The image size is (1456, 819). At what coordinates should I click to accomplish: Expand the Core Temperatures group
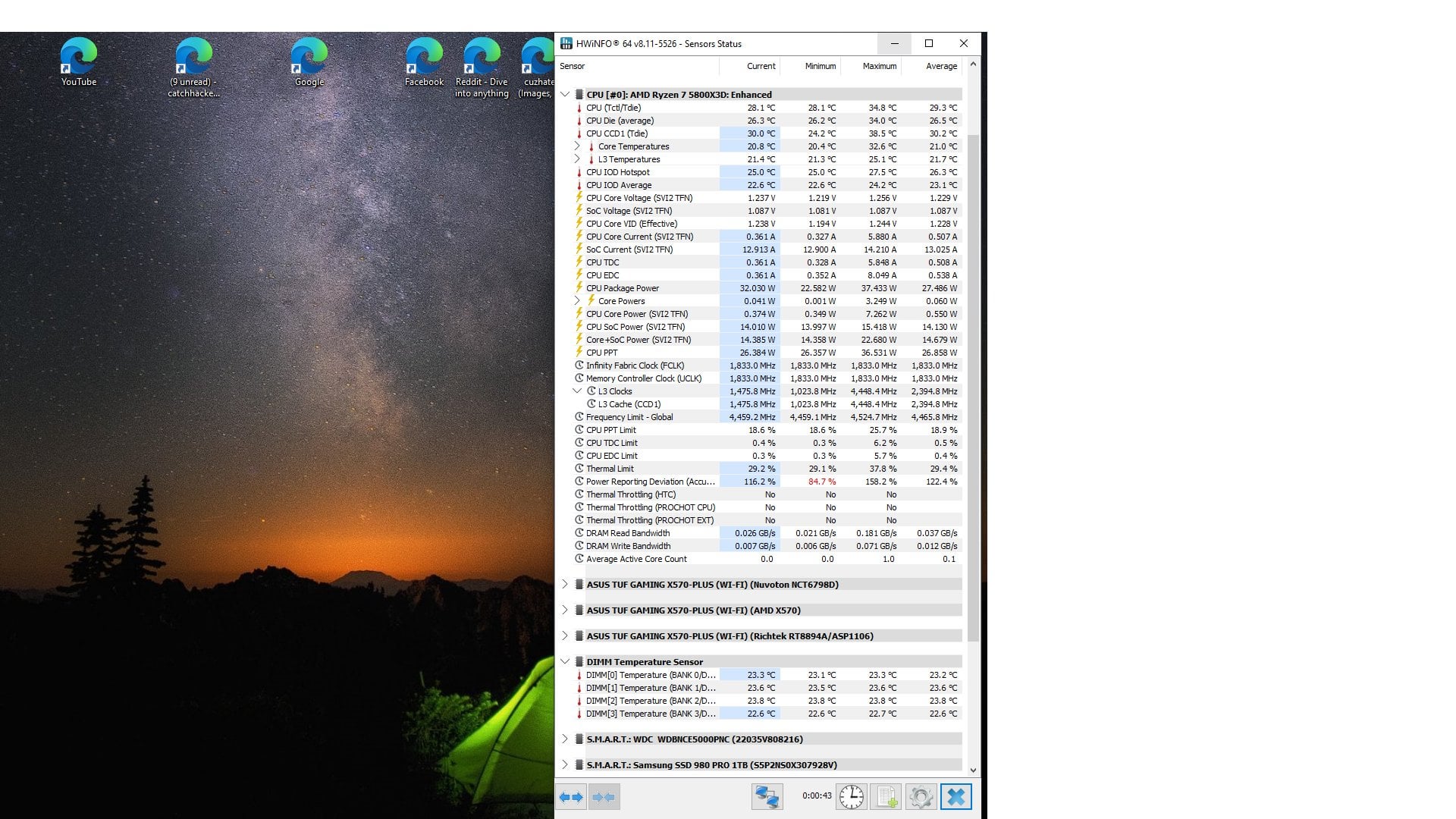tap(577, 146)
